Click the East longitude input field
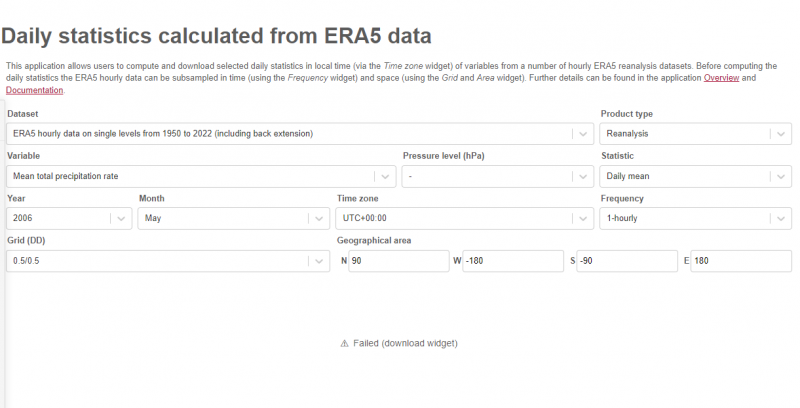The image size is (800, 408). point(742,261)
